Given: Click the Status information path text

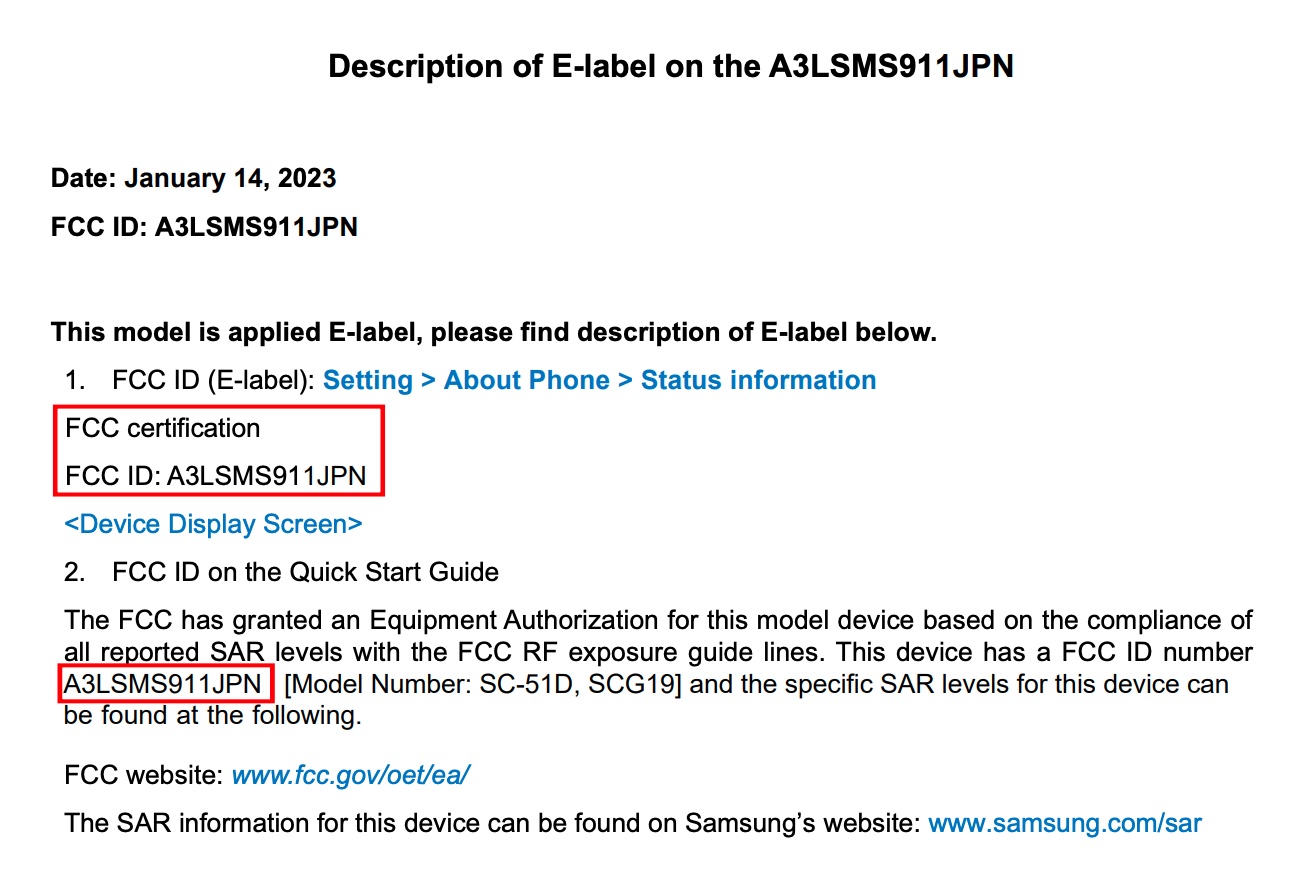Looking at the screenshot, I should pos(759,381).
